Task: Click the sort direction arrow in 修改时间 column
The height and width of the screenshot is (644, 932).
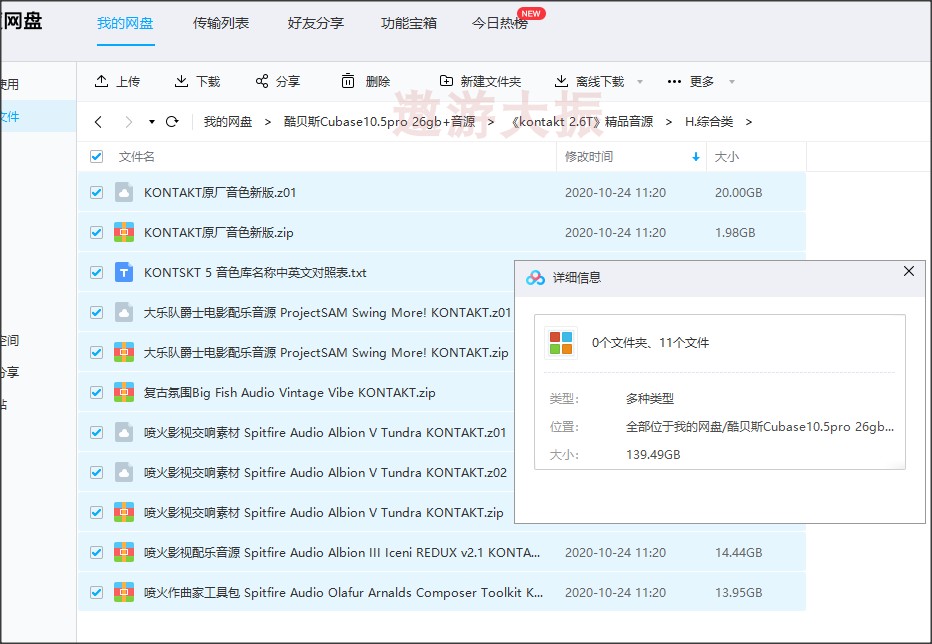Action: pyautogui.click(x=695, y=157)
